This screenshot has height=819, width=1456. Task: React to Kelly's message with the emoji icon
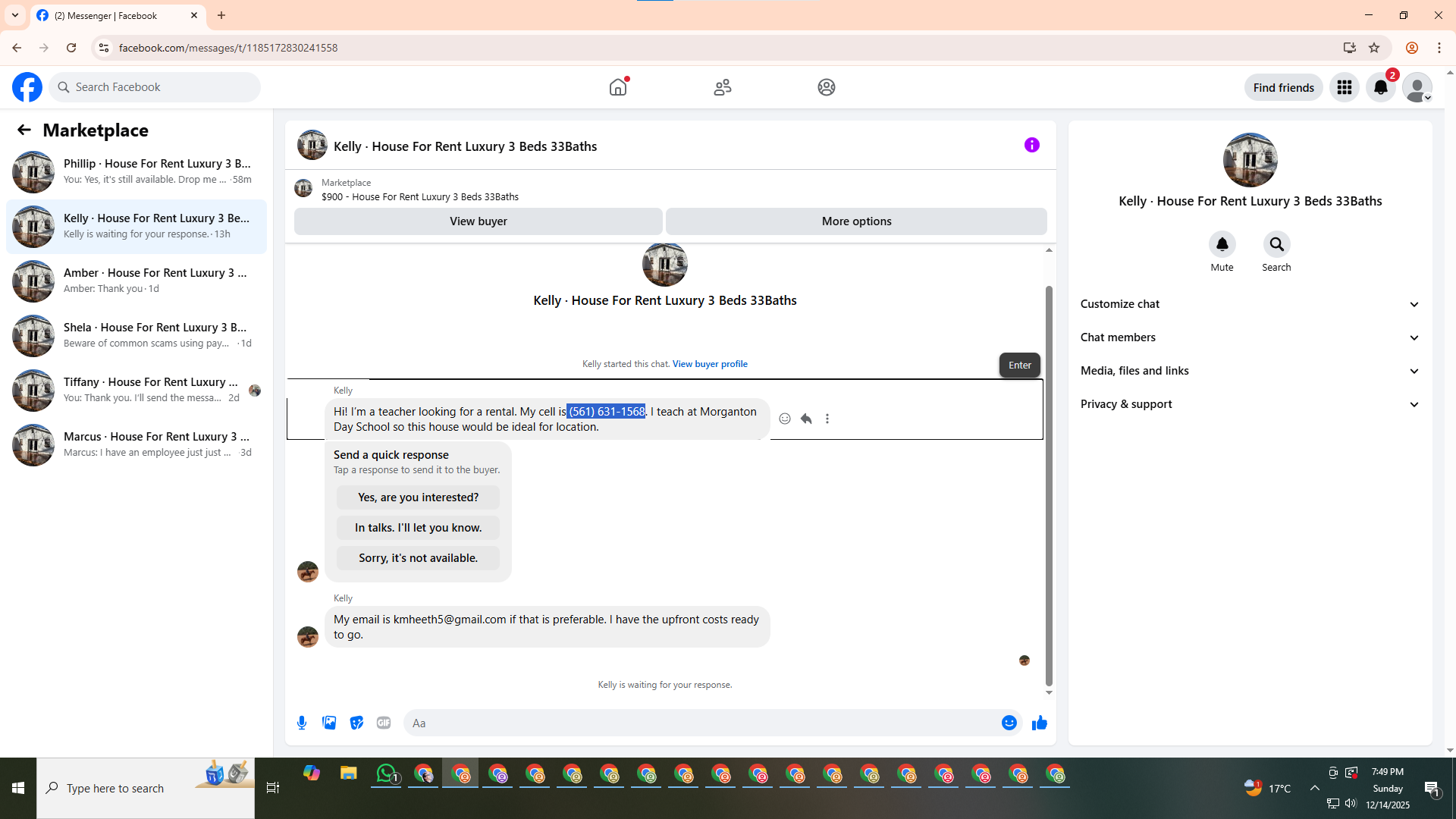pos(785,419)
